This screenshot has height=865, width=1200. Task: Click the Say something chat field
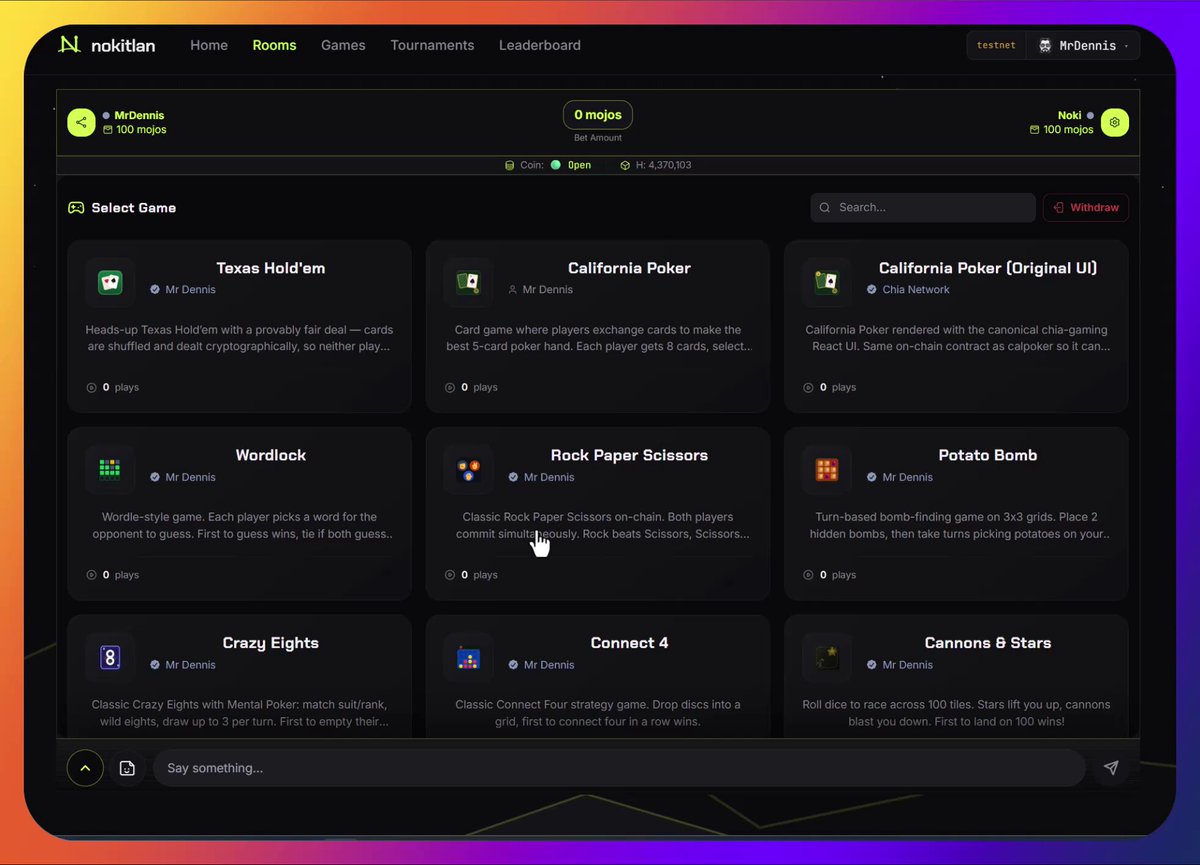(619, 768)
